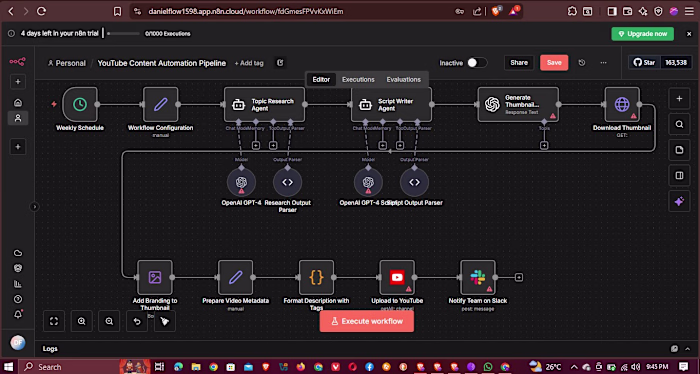Viewport: 700px width, 374px height.
Task: Select the Generate Thumbnail OpenAI node
Action: click(518, 104)
